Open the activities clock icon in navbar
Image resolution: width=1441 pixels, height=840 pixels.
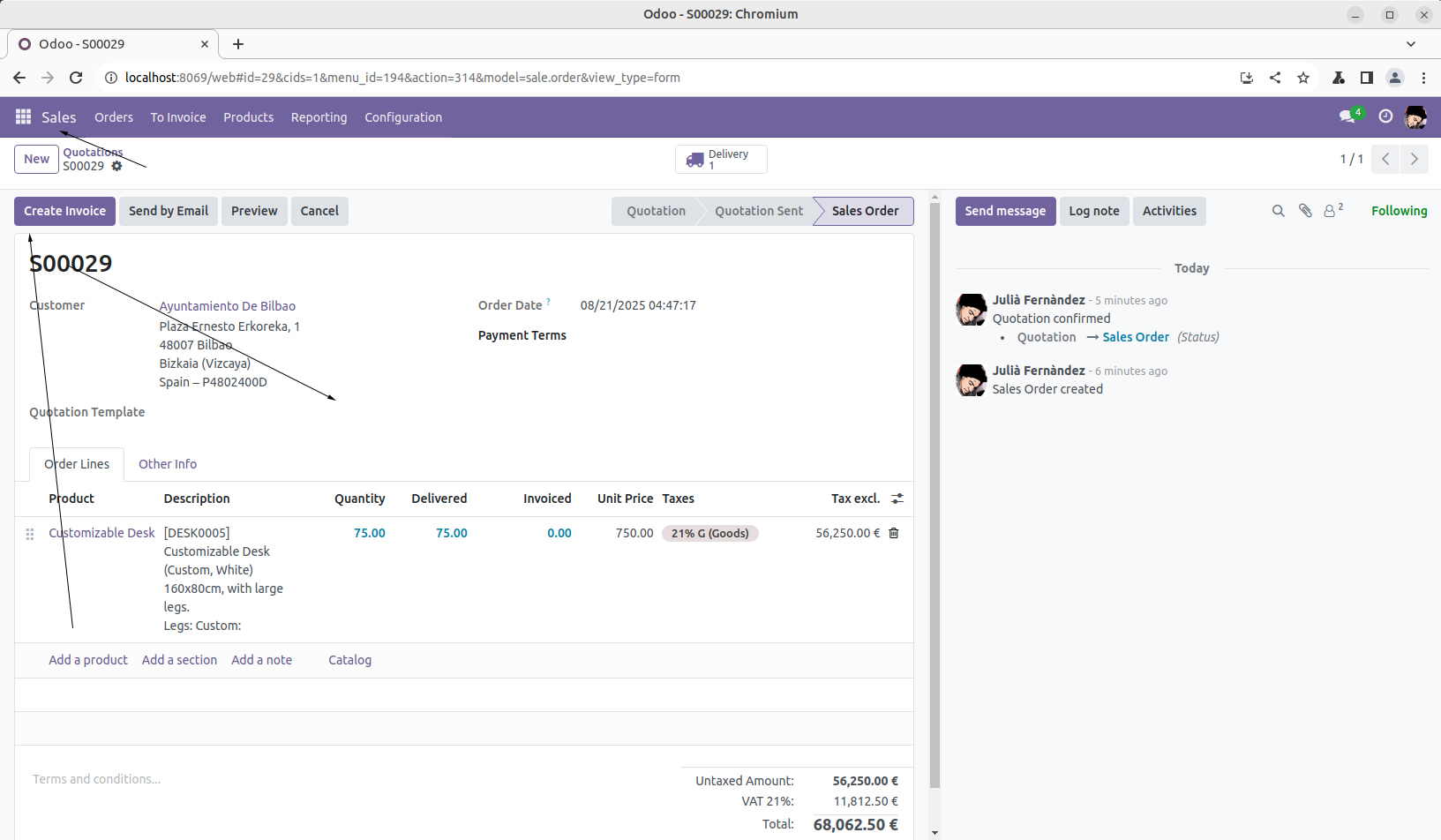coord(1385,116)
